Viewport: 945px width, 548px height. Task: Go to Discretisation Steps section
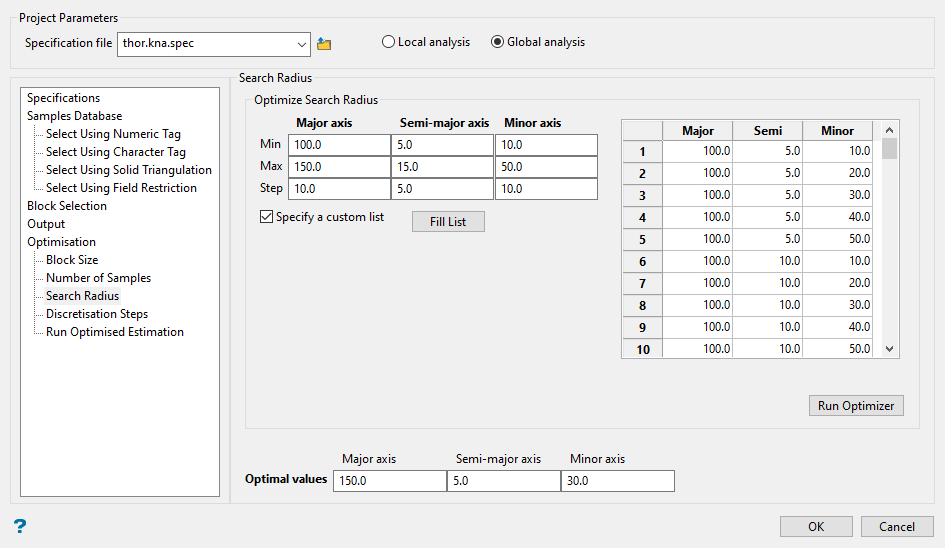[96, 314]
